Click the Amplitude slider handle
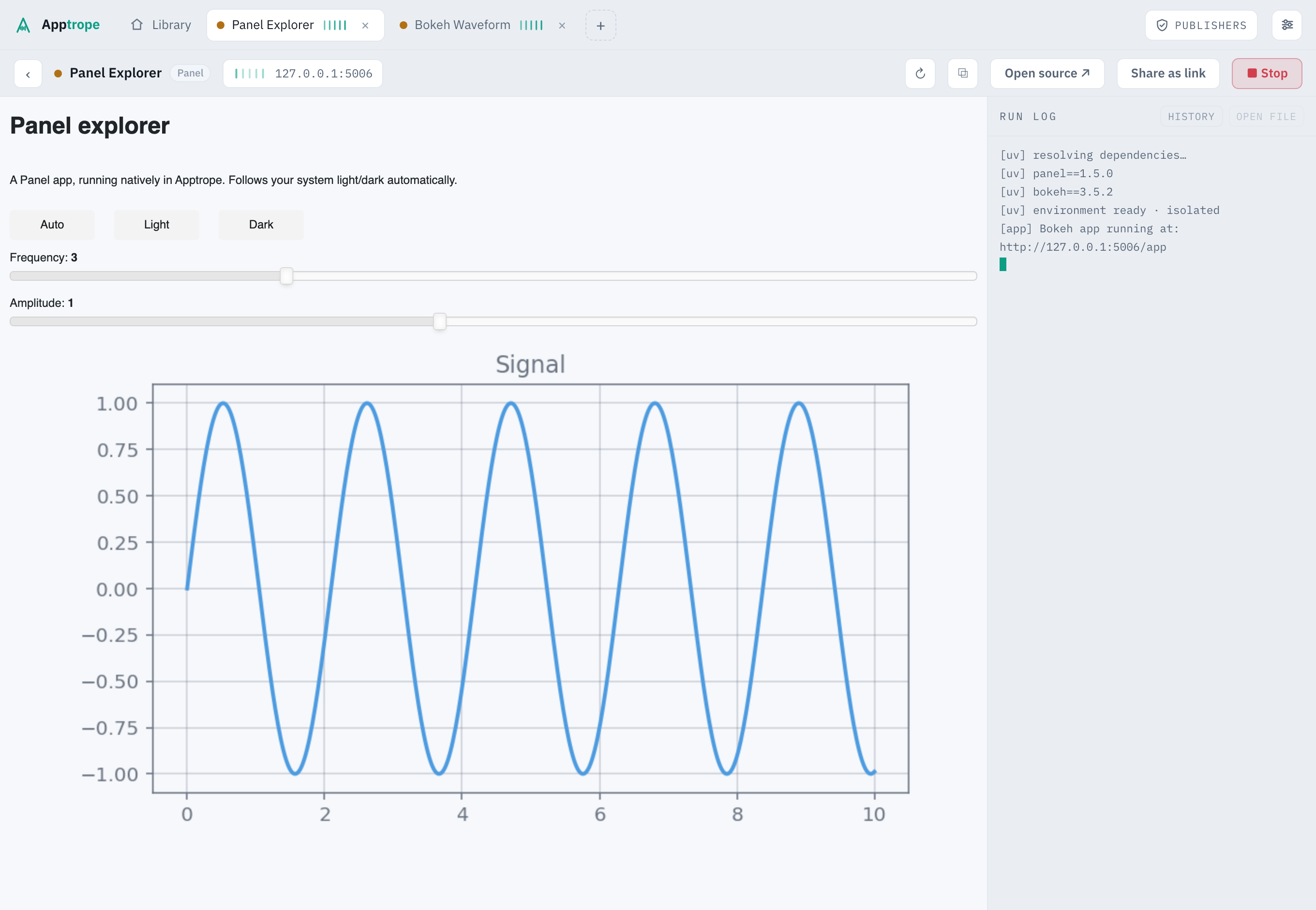Image resolution: width=1316 pixels, height=910 pixels. [440, 321]
